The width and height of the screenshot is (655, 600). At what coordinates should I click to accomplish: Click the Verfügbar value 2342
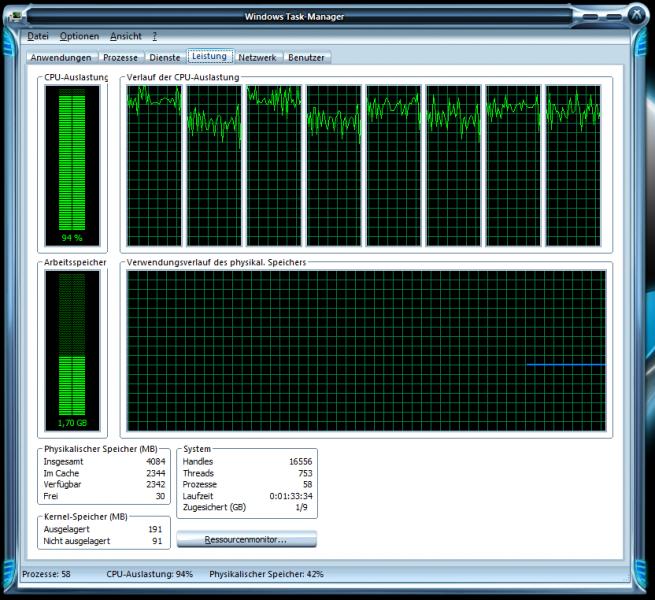point(156,485)
